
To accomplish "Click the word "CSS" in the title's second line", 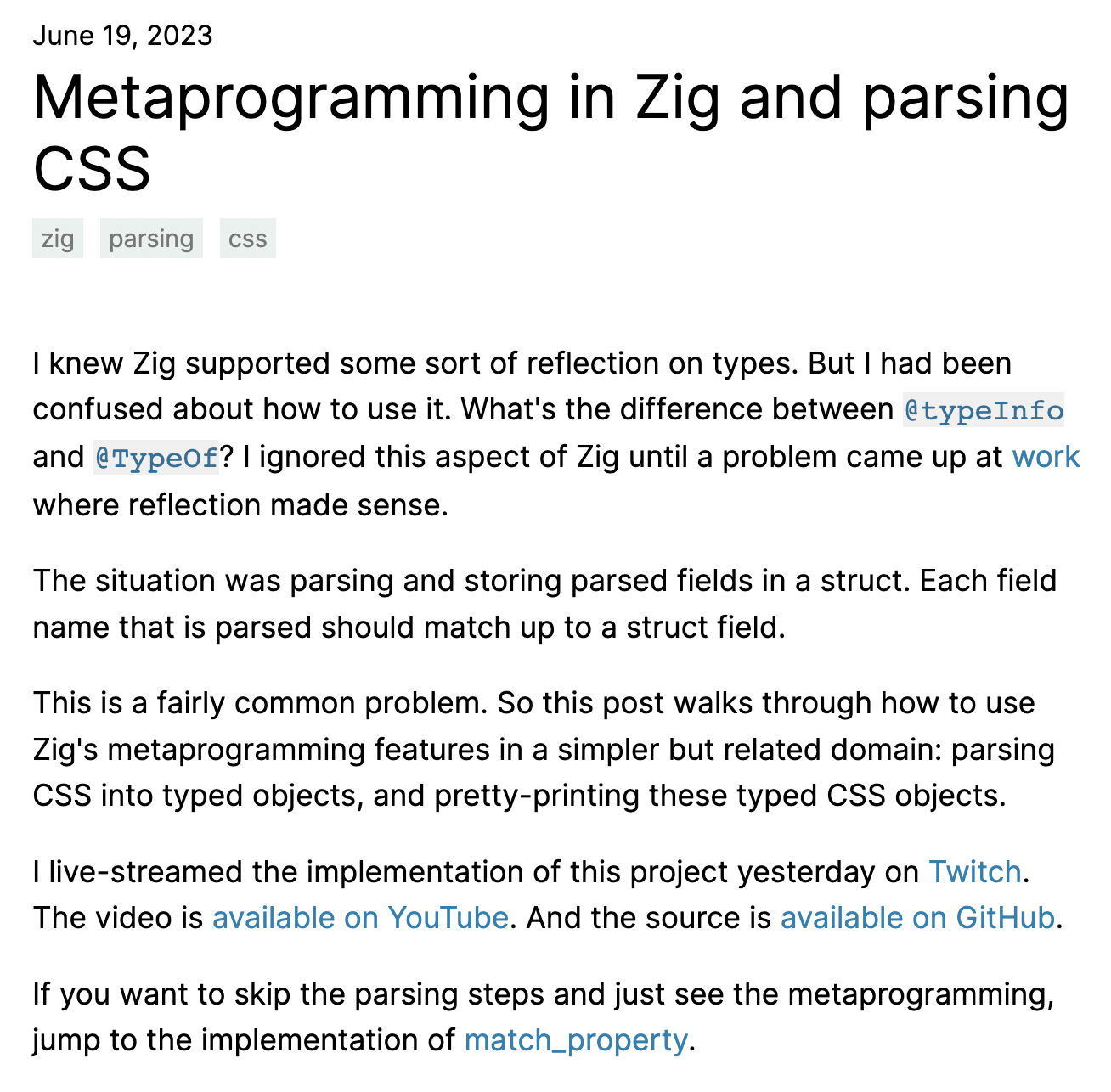I will pyautogui.click(x=92, y=168).
